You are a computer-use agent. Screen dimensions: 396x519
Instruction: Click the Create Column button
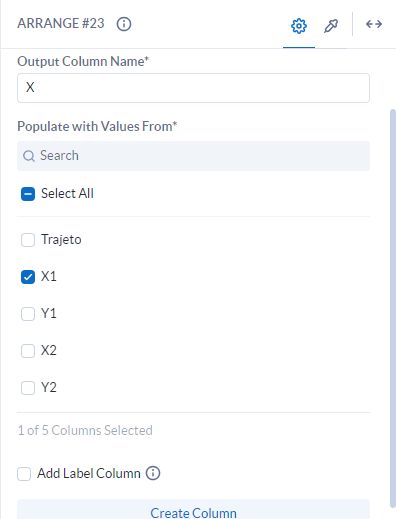pyautogui.click(x=193, y=509)
